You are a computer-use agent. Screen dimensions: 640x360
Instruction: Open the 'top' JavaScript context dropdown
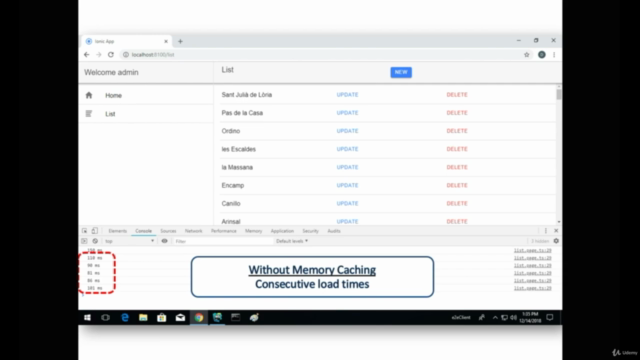pos(129,241)
